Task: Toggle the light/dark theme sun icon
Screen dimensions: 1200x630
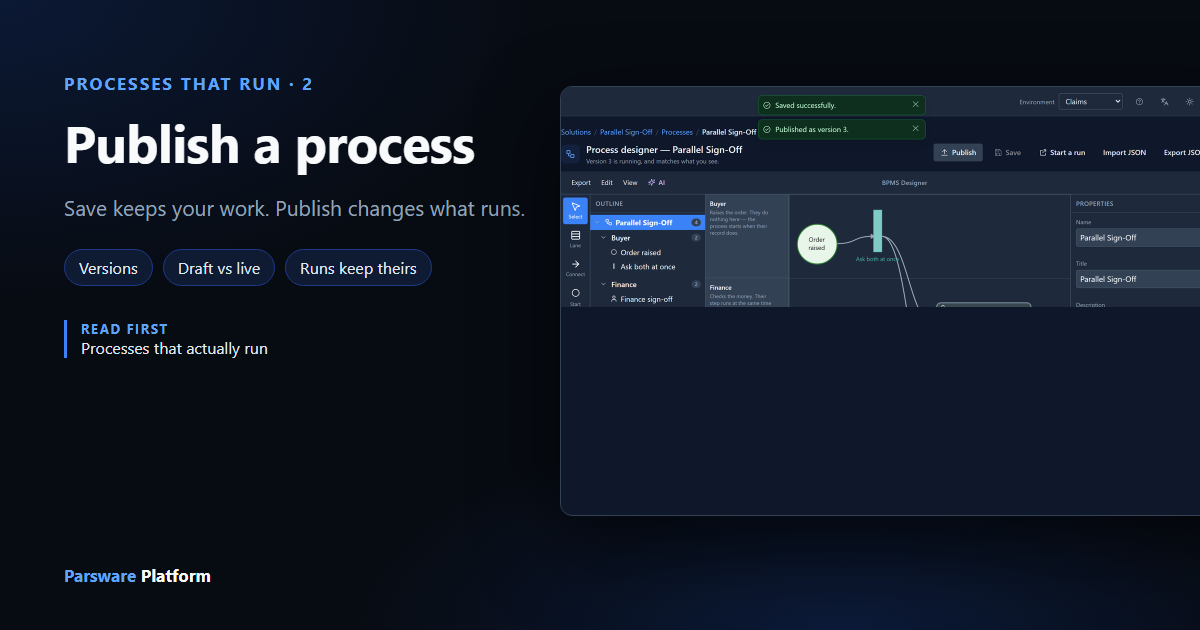Action: (x=1189, y=101)
